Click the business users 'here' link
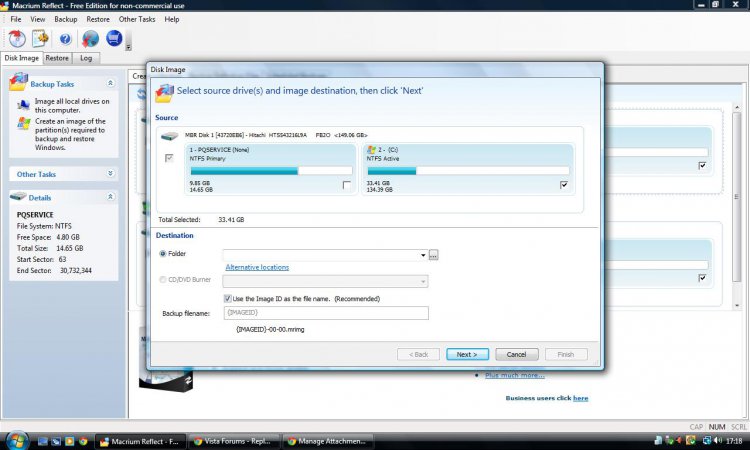This screenshot has height=450, width=750. click(580, 398)
